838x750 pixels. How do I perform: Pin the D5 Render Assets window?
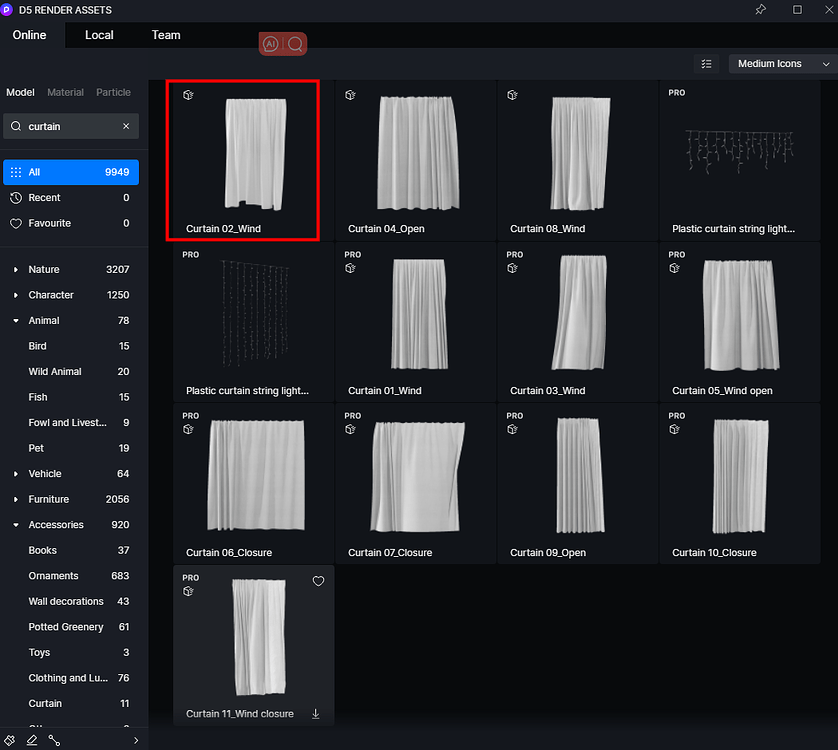pyautogui.click(x=760, y=10)
